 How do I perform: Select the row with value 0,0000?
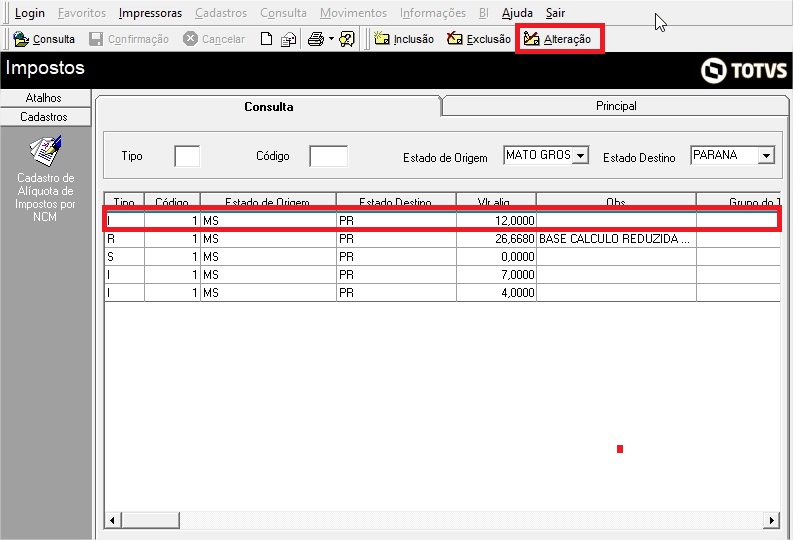tap(442, 257)
